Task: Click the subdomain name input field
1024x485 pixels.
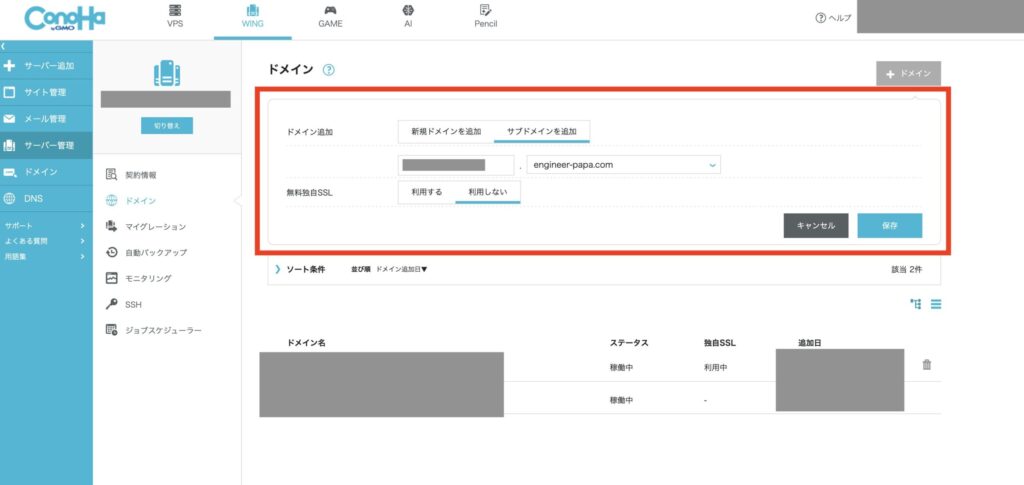Action: [455, 164]
